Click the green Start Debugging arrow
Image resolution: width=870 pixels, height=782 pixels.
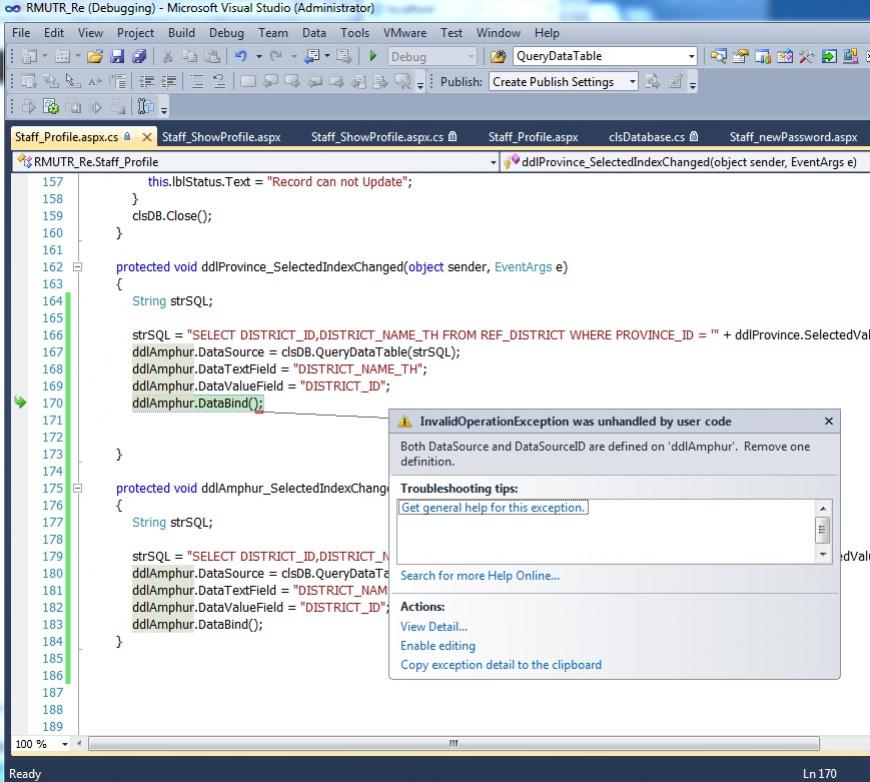click(x=373, y=56)
